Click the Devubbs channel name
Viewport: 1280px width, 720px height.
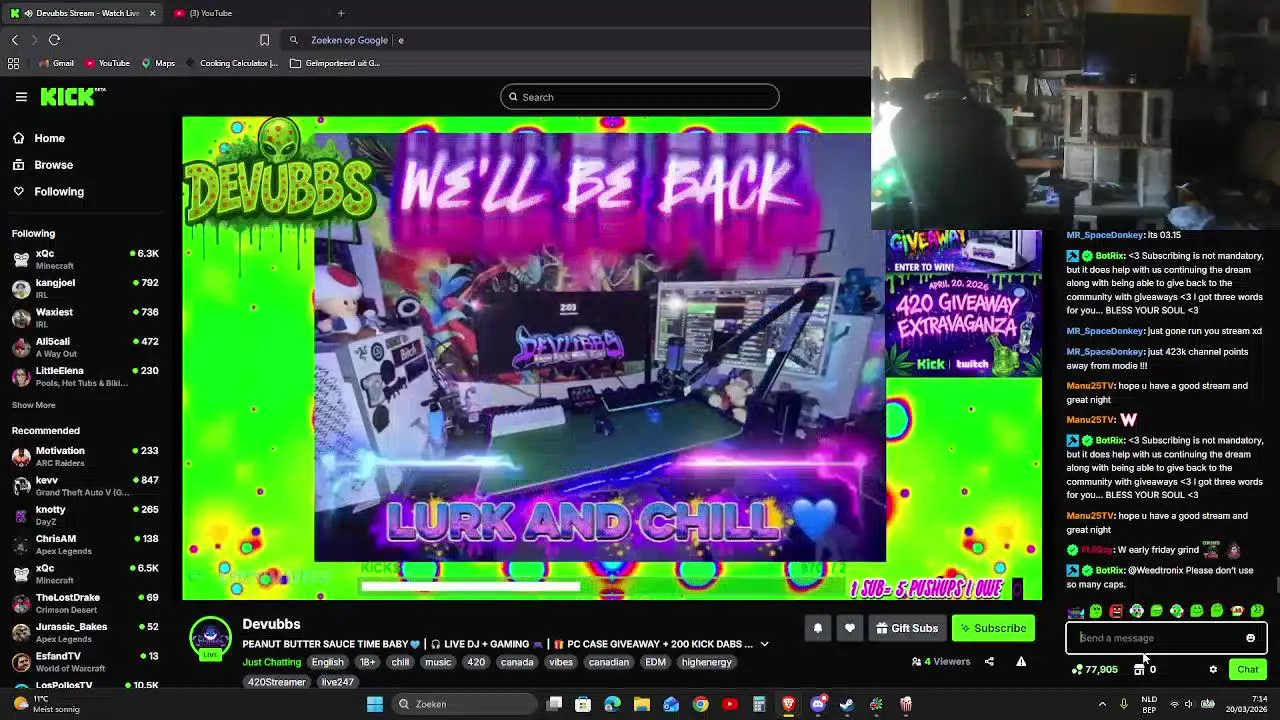click(271, 624)
